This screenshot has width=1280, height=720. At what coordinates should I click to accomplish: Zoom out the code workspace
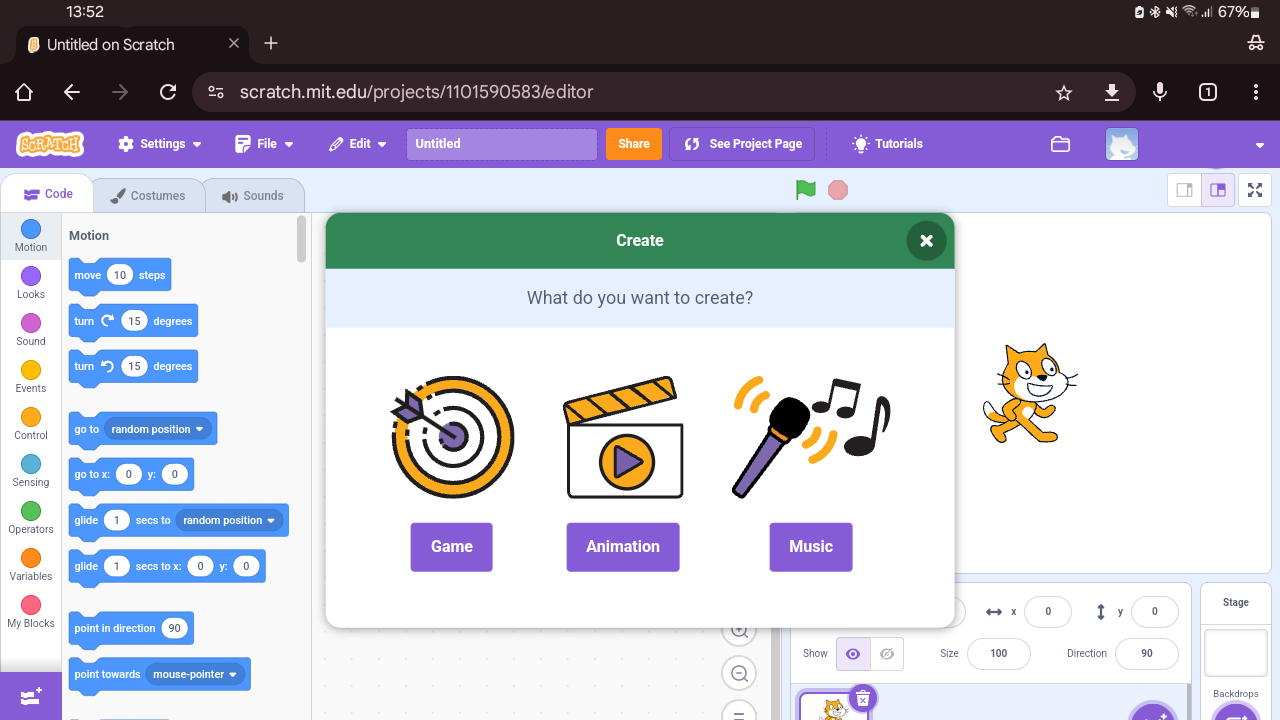click(739, 674)
